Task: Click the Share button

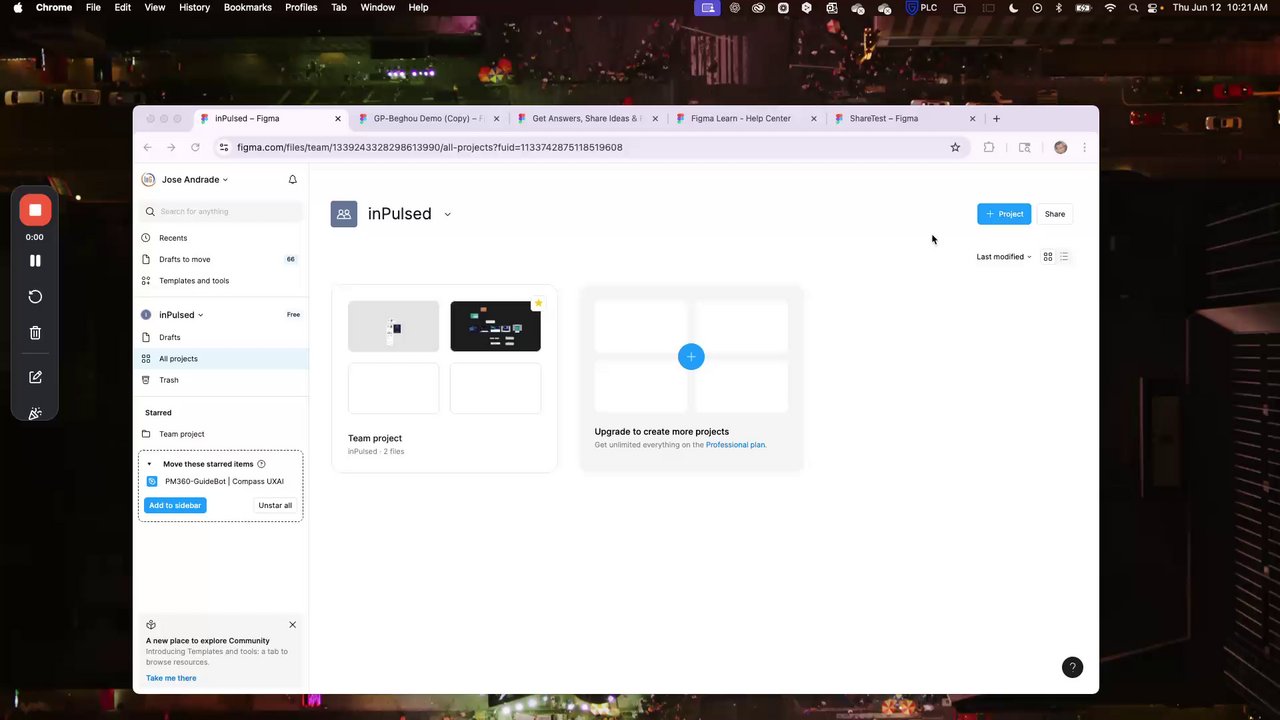Action: click(1055, 214)
